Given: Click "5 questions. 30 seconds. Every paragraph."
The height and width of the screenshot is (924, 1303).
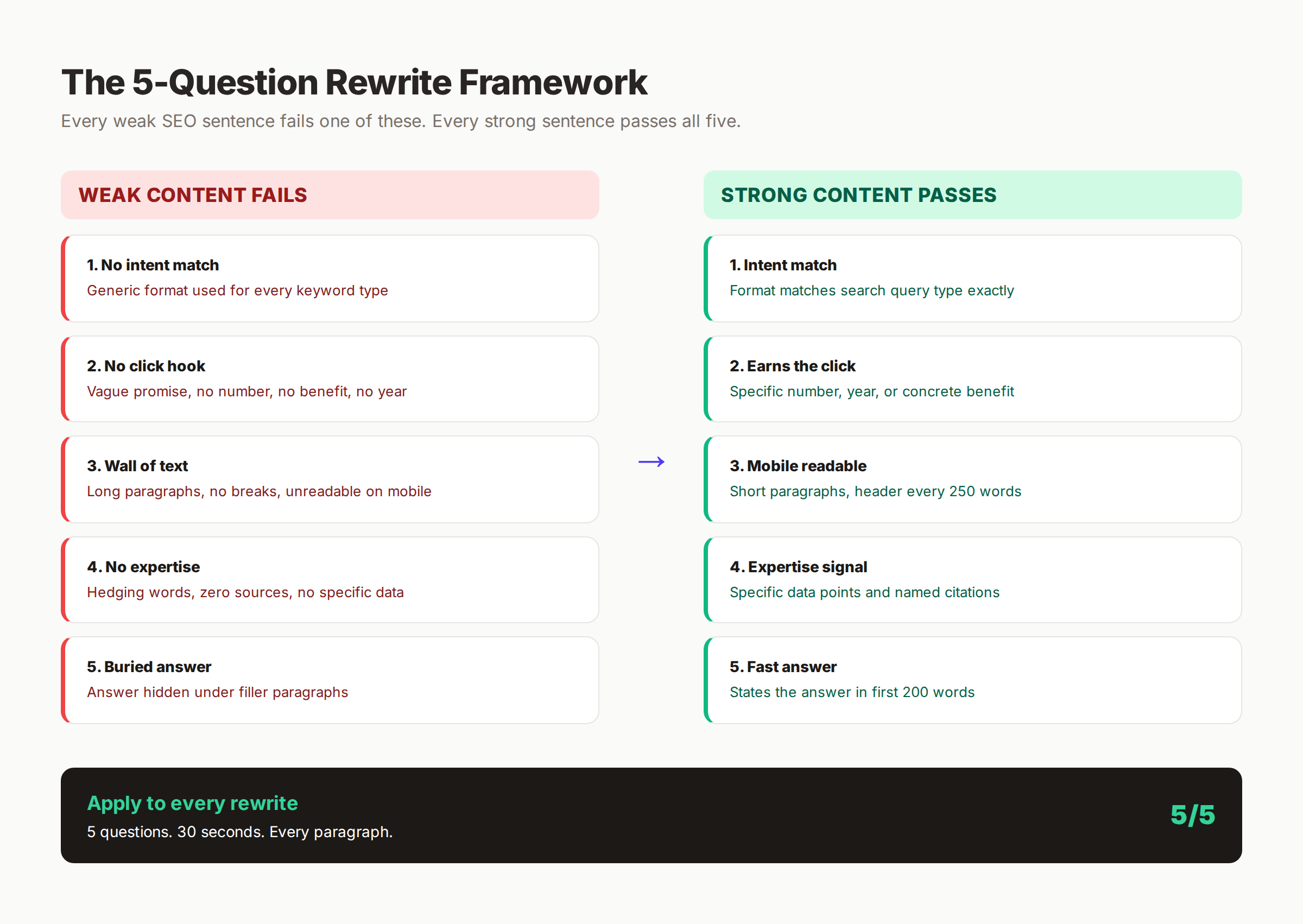Looking at the screenshot, I should point(239,832).
